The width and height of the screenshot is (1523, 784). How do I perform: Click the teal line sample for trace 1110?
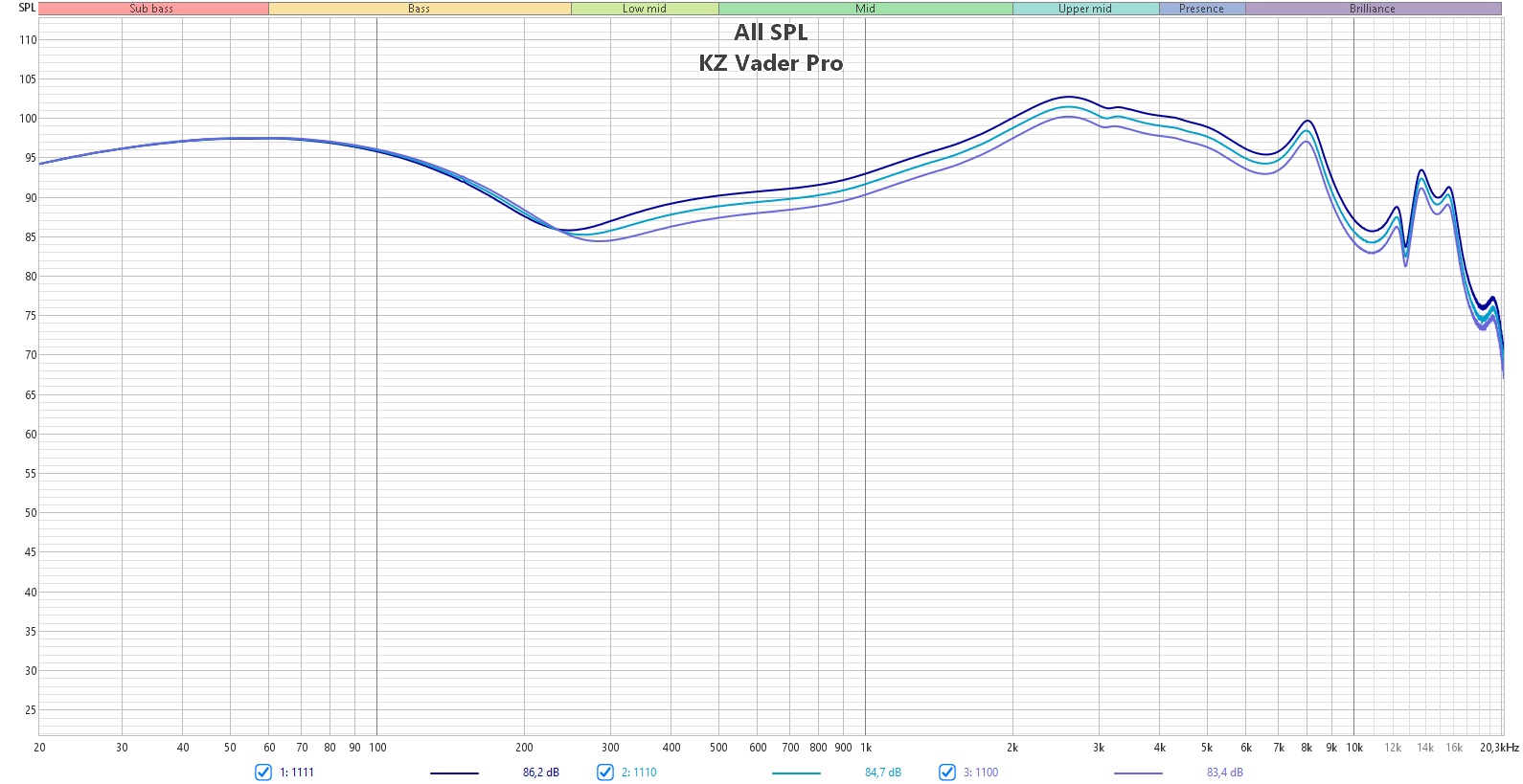(796, 773)
